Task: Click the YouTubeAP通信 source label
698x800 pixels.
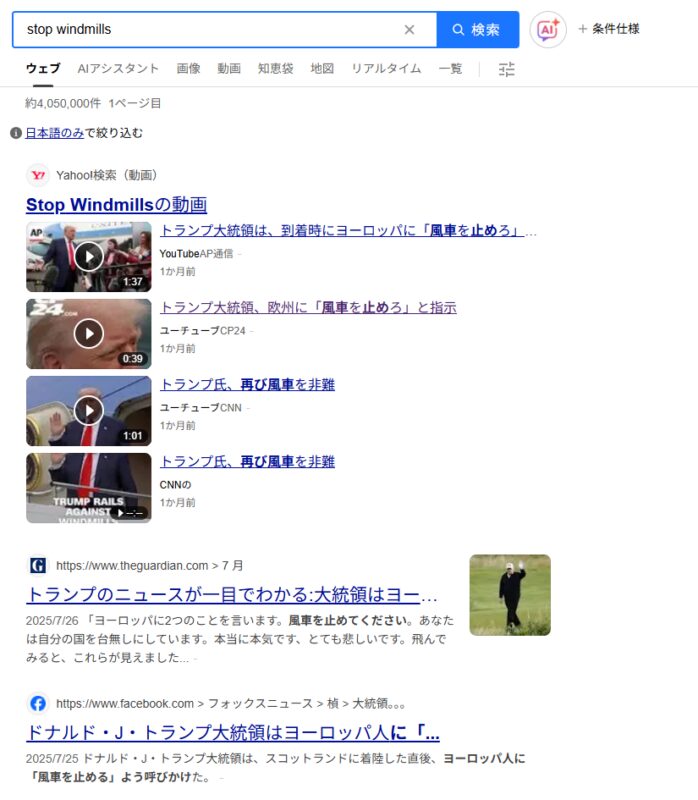Action: (196, 254)
